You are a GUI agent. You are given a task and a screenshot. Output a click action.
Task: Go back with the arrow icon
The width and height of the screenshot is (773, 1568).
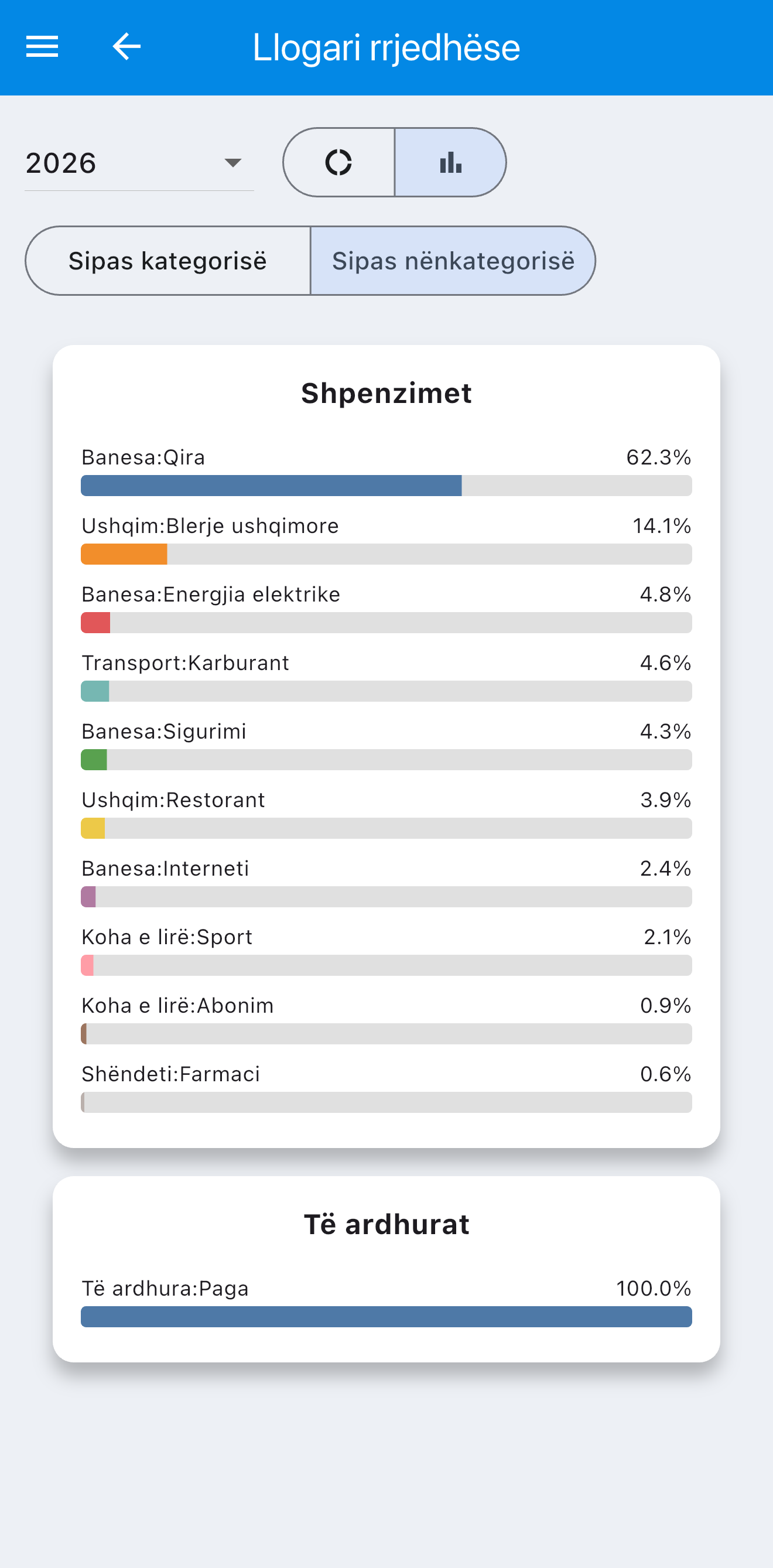point(126,47)
